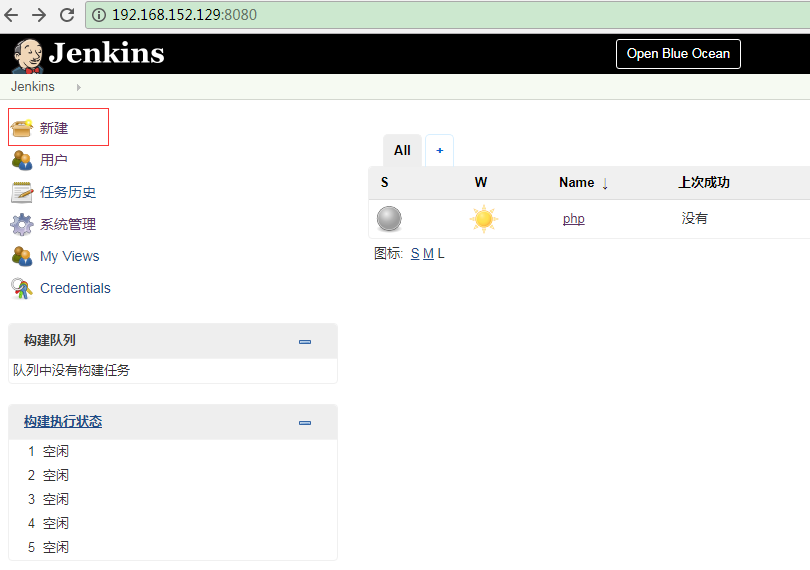Add a new view with plus tab
Viewport: 810px width, 570px height.
pos(440,150)
